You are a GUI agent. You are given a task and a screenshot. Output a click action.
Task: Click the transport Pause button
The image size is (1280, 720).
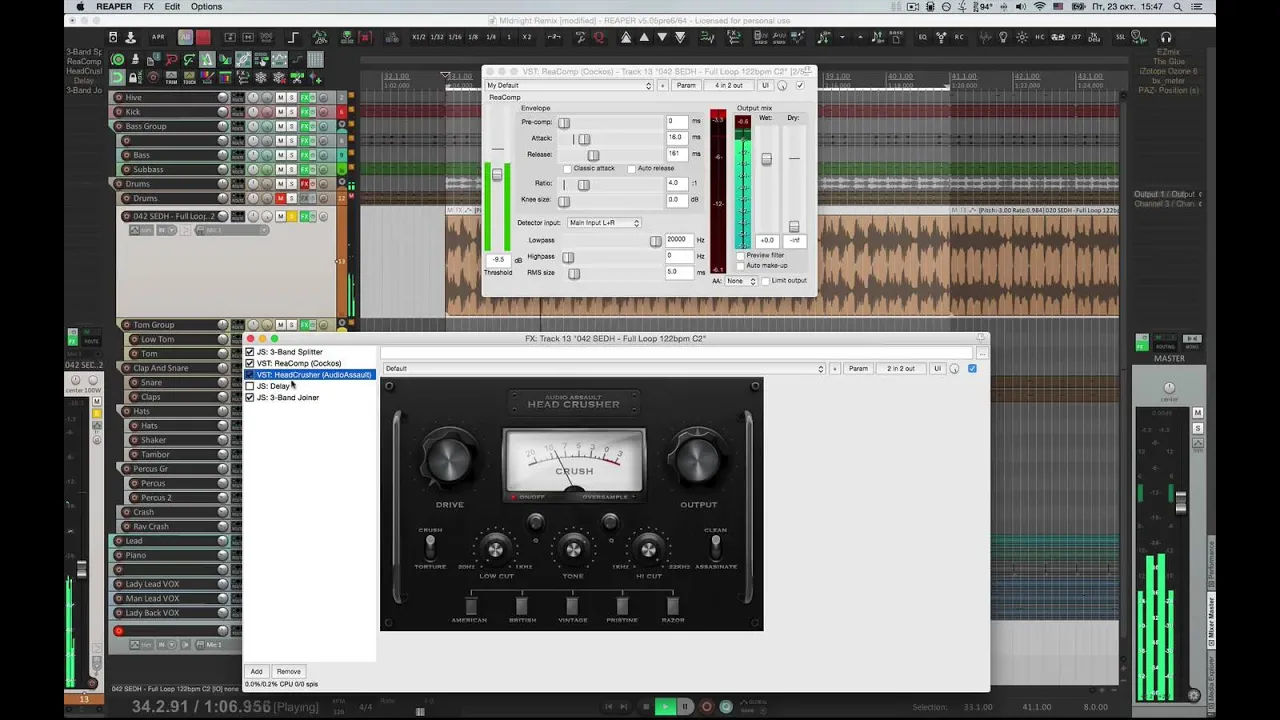click(685, 707)
